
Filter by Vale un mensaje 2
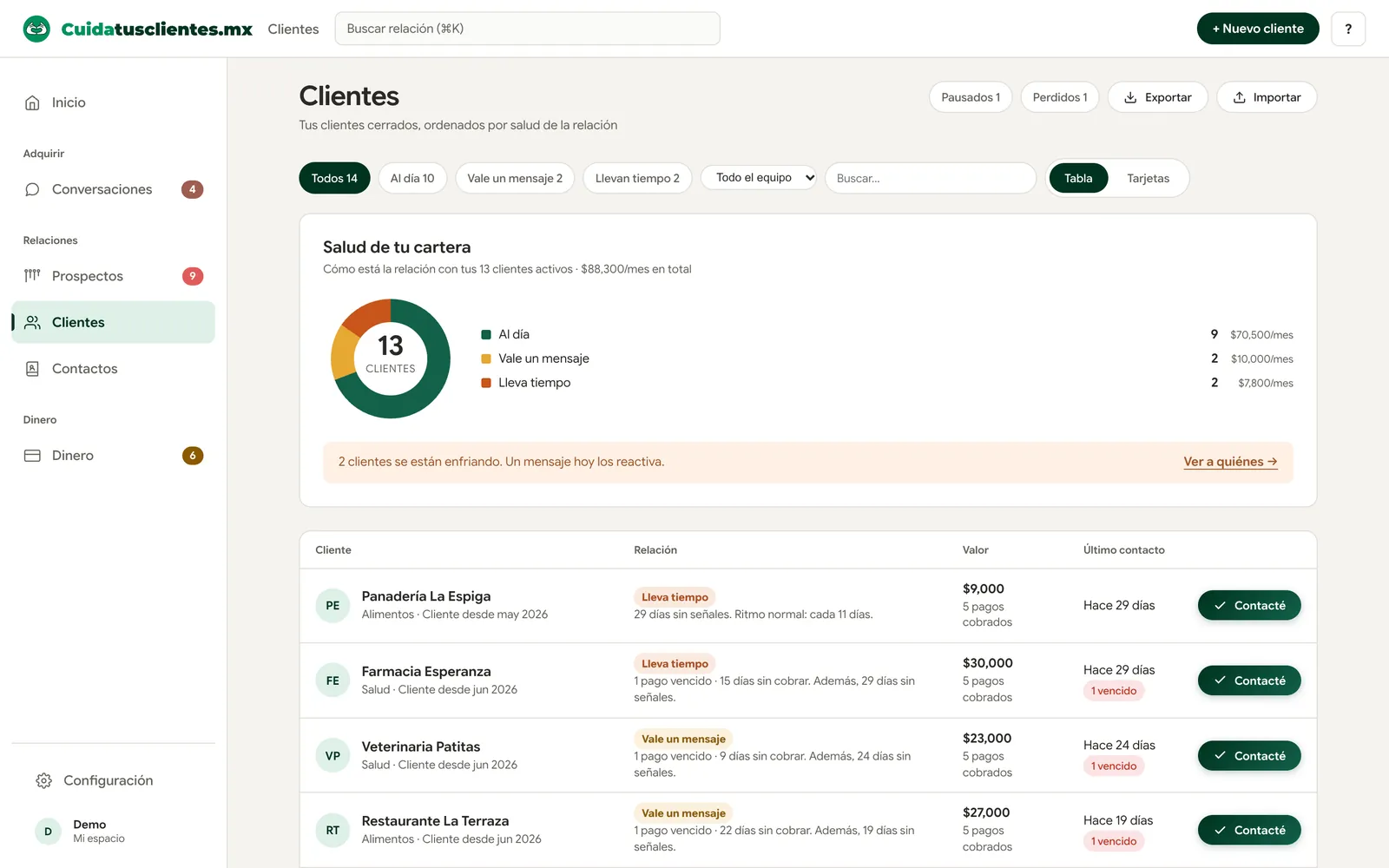click(x=515, y=178)
